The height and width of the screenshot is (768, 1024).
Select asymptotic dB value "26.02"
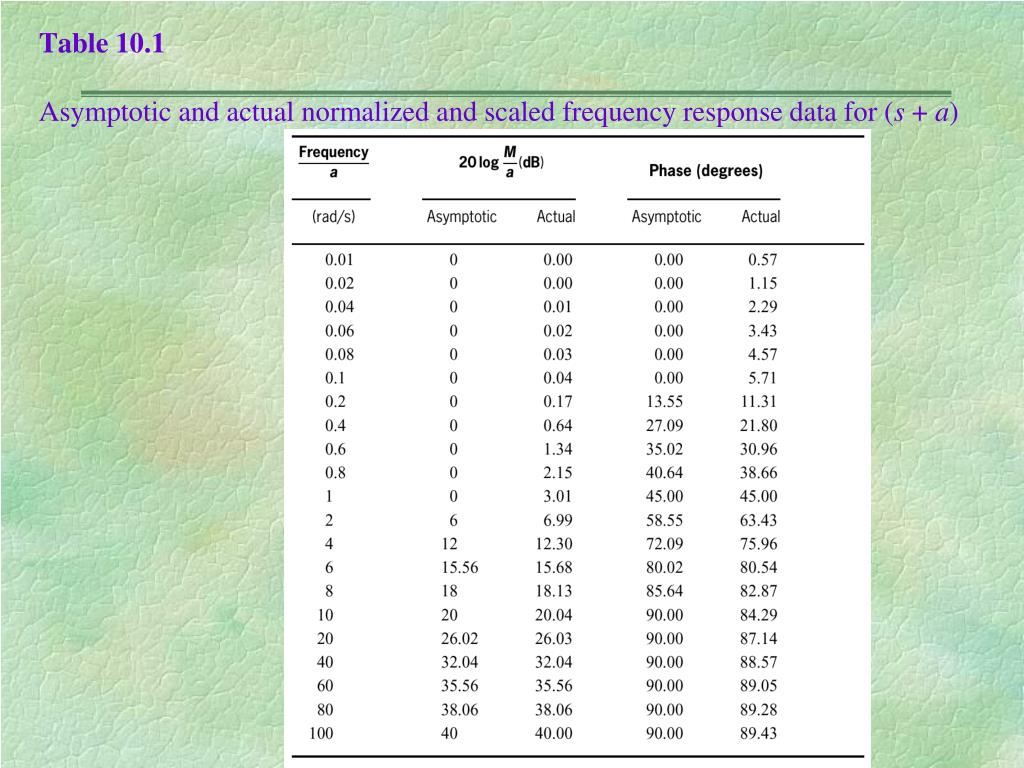click(x=460, y=638)
